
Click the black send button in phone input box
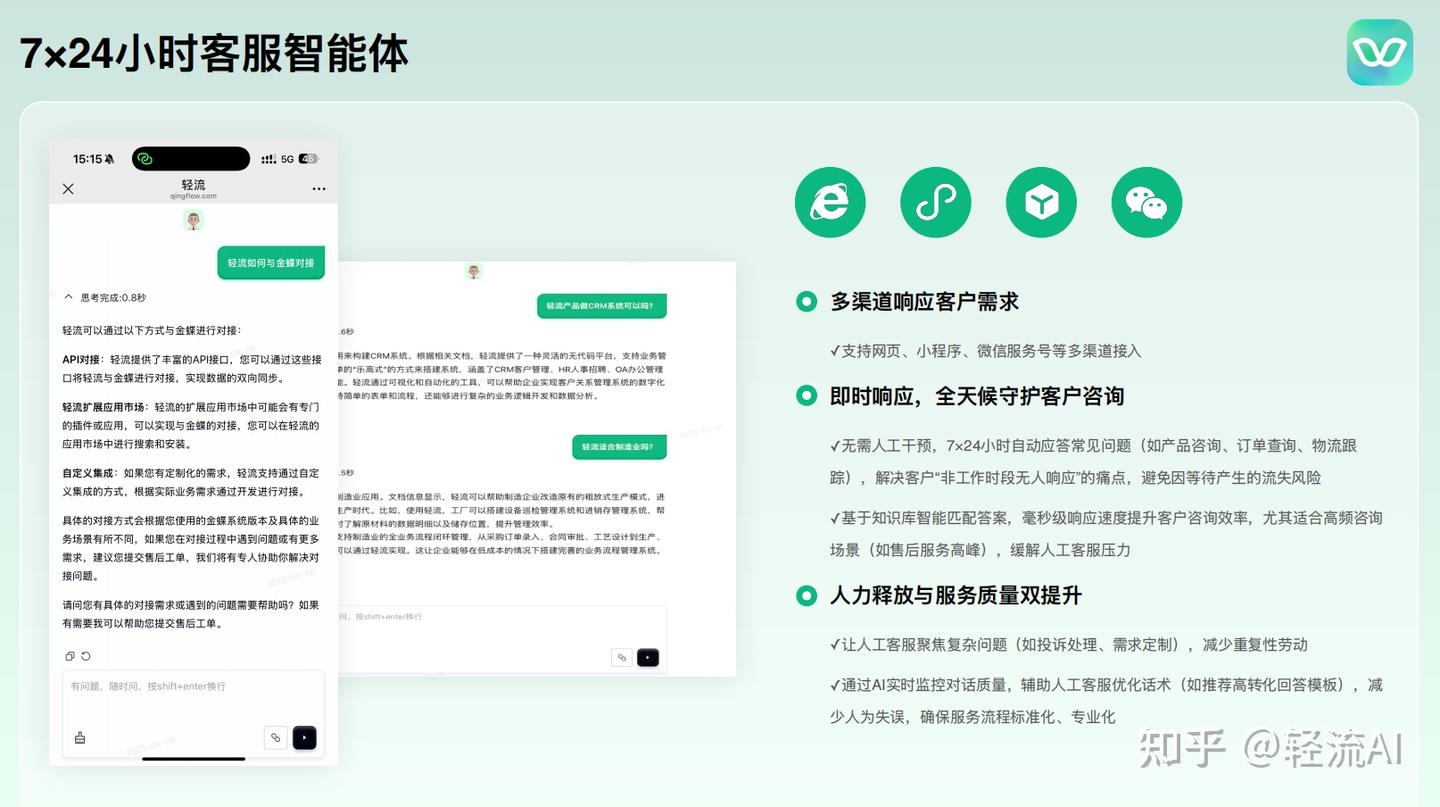[x=305, y=738]
